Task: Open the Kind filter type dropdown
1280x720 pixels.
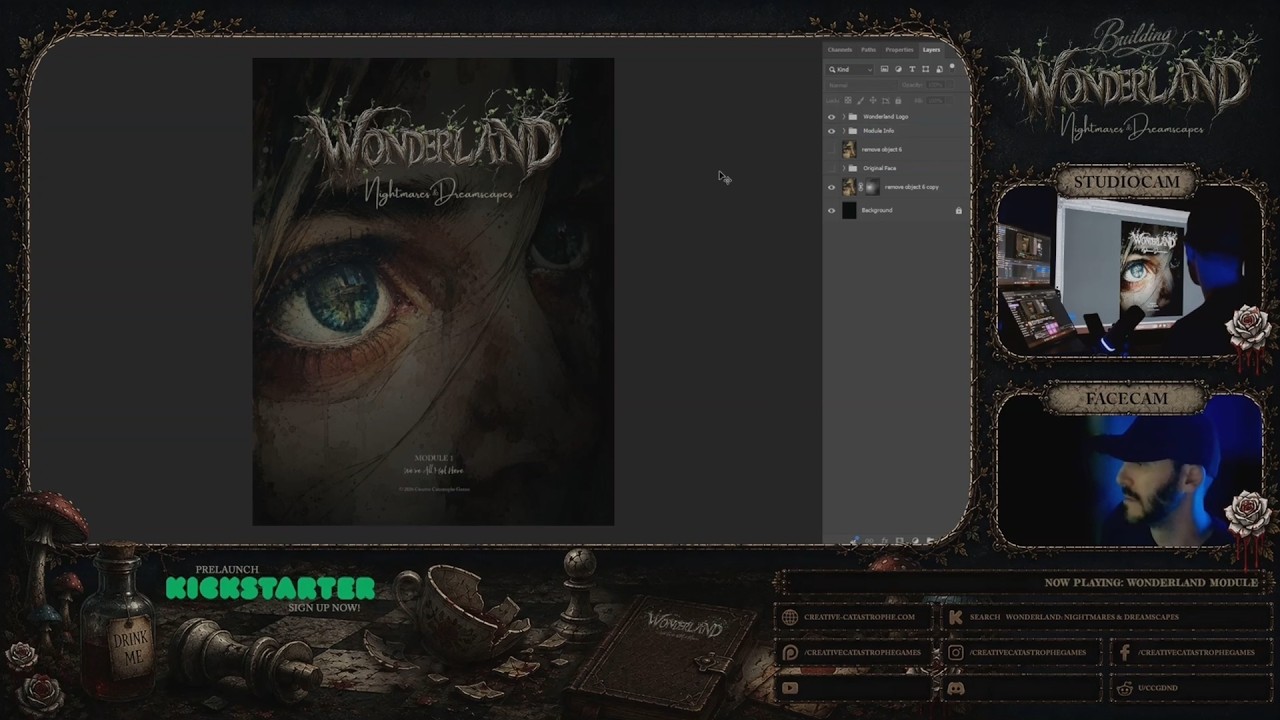Action: pos(850,69)
